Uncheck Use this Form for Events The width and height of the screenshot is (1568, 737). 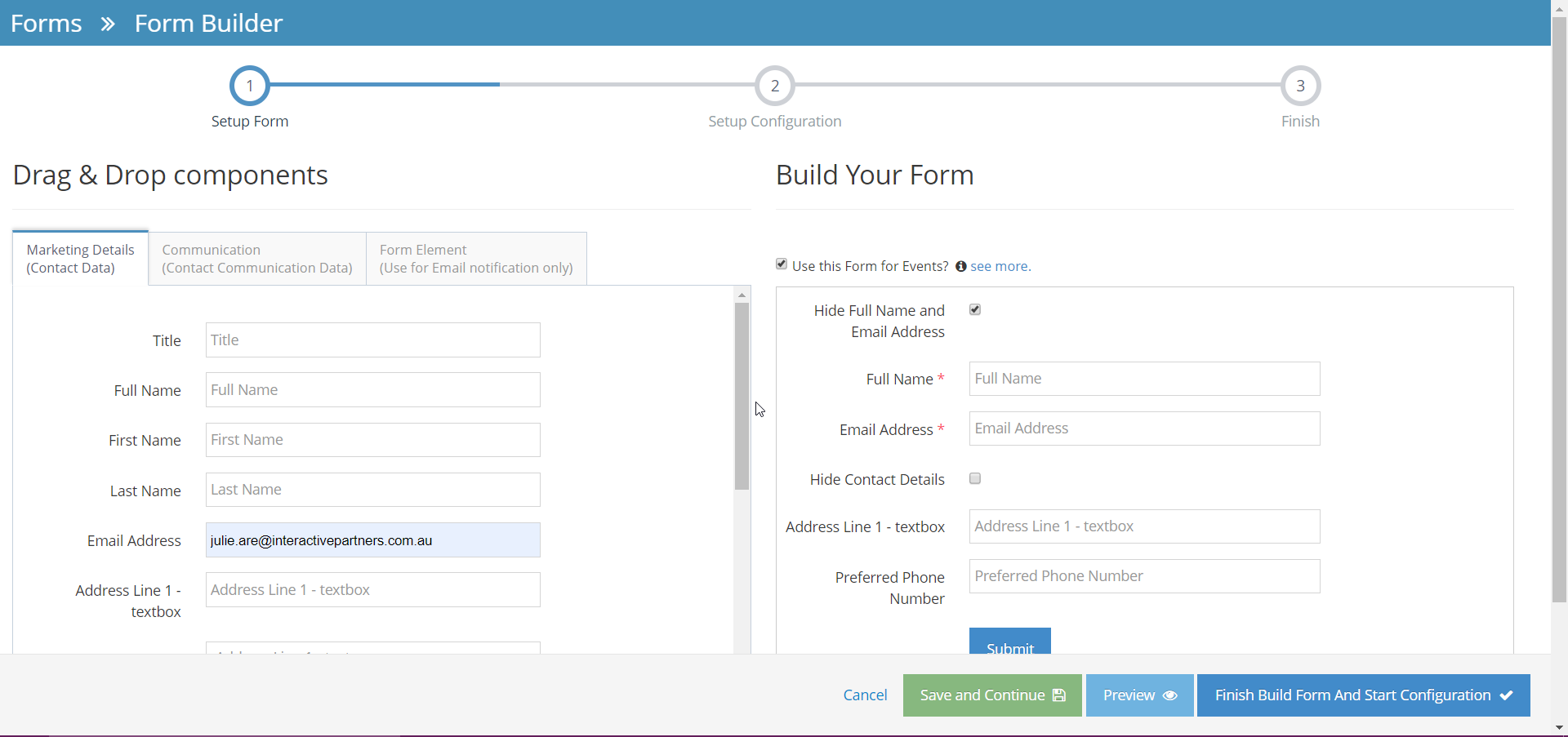[x=781, y=264]
